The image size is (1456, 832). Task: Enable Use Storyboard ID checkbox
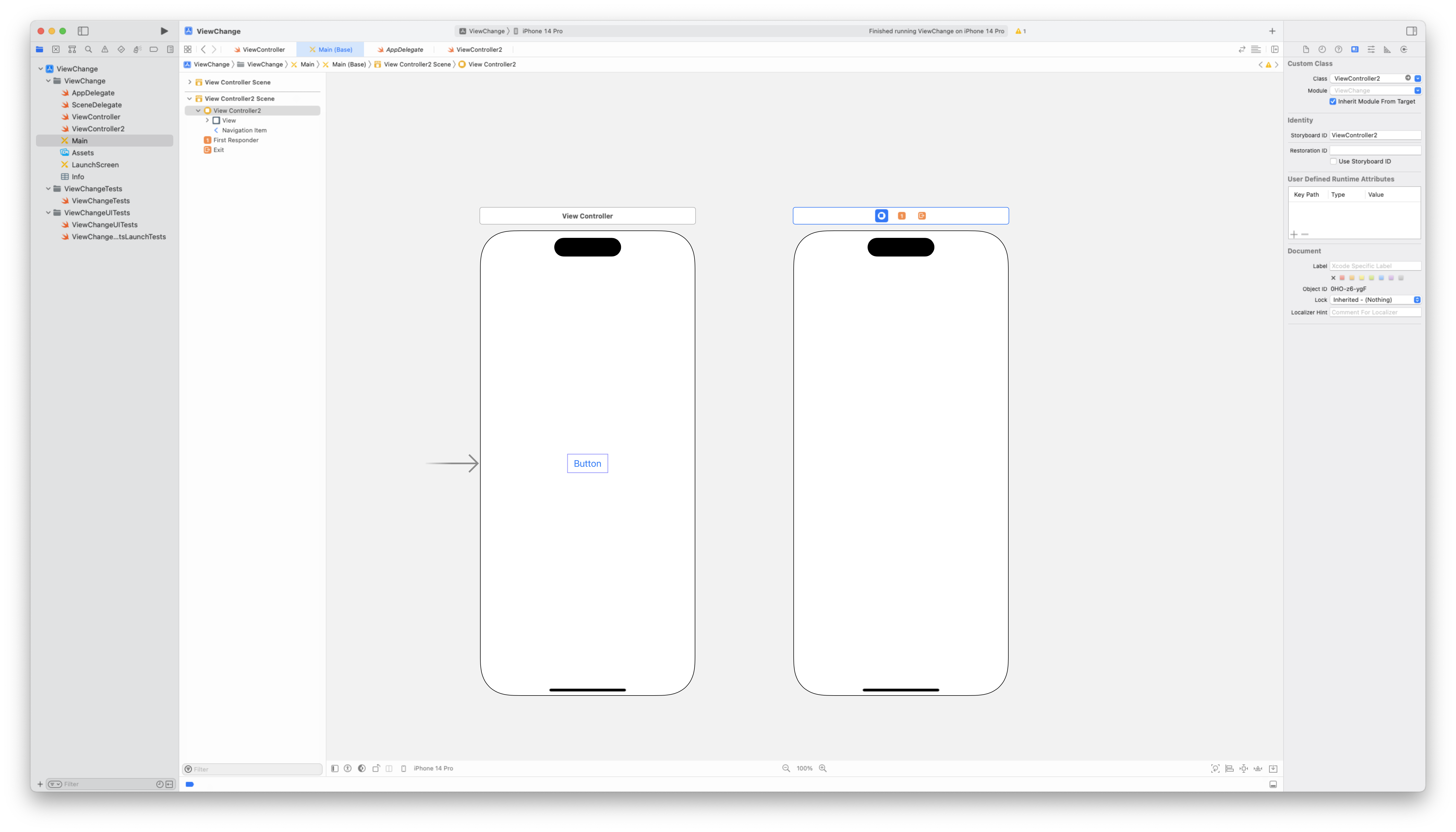1333,162
